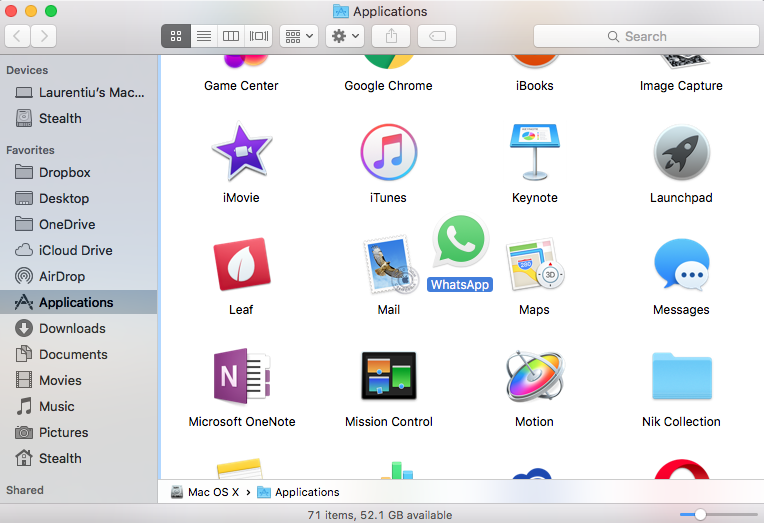Screen dimensions: 764x523
Task: Expand the gear Action menu
Action: click(x=345, y=36)
